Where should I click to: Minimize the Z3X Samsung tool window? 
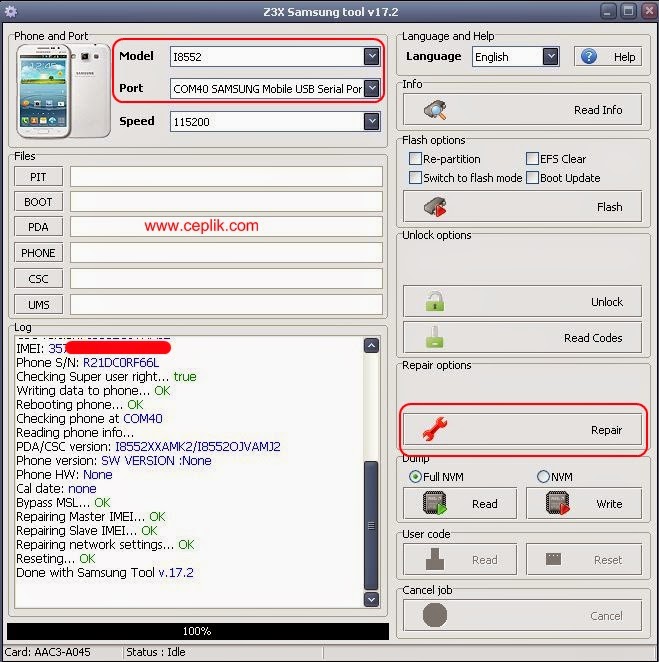click(608, 11)
